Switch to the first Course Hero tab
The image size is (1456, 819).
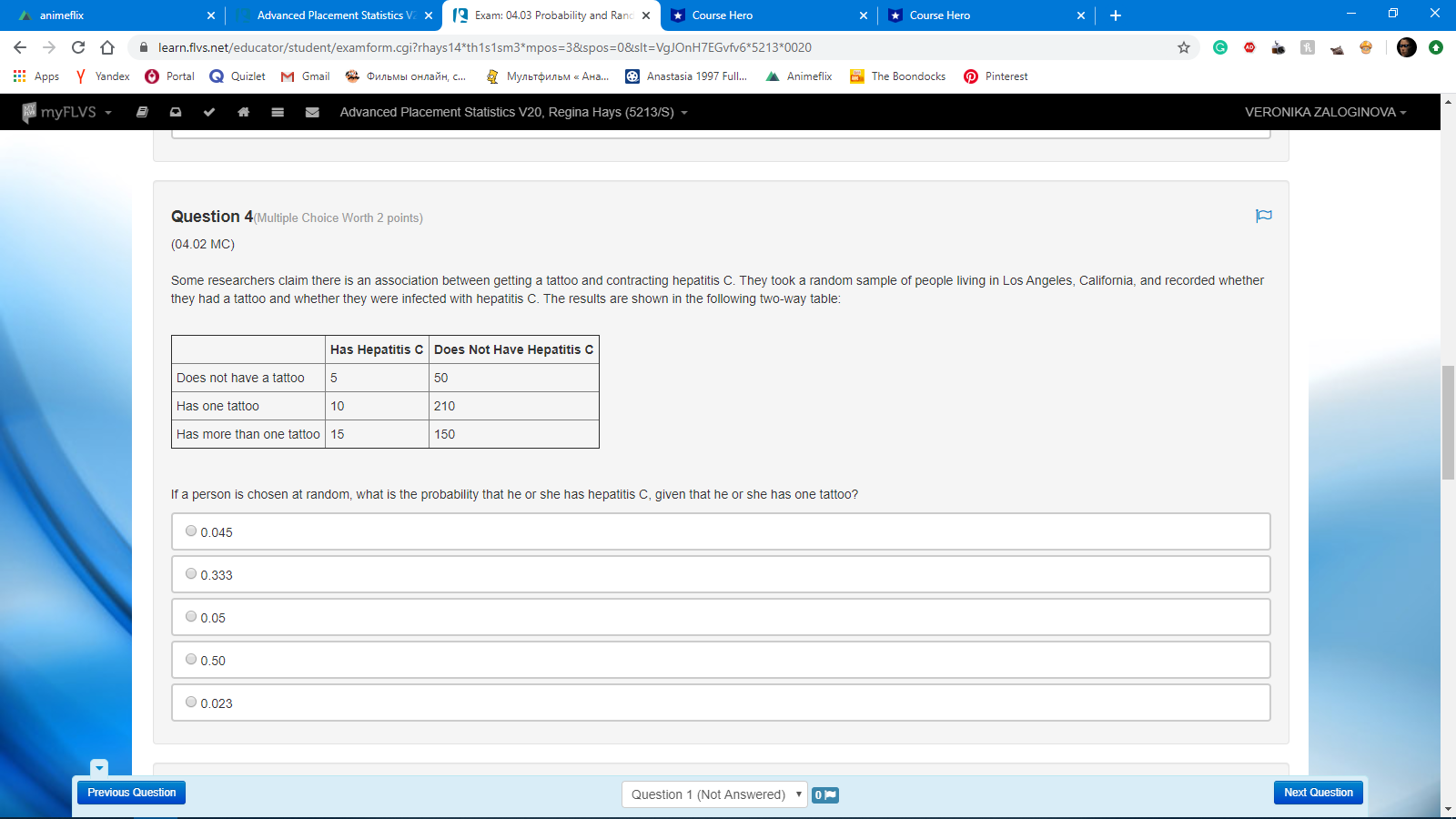click(768, 15)
